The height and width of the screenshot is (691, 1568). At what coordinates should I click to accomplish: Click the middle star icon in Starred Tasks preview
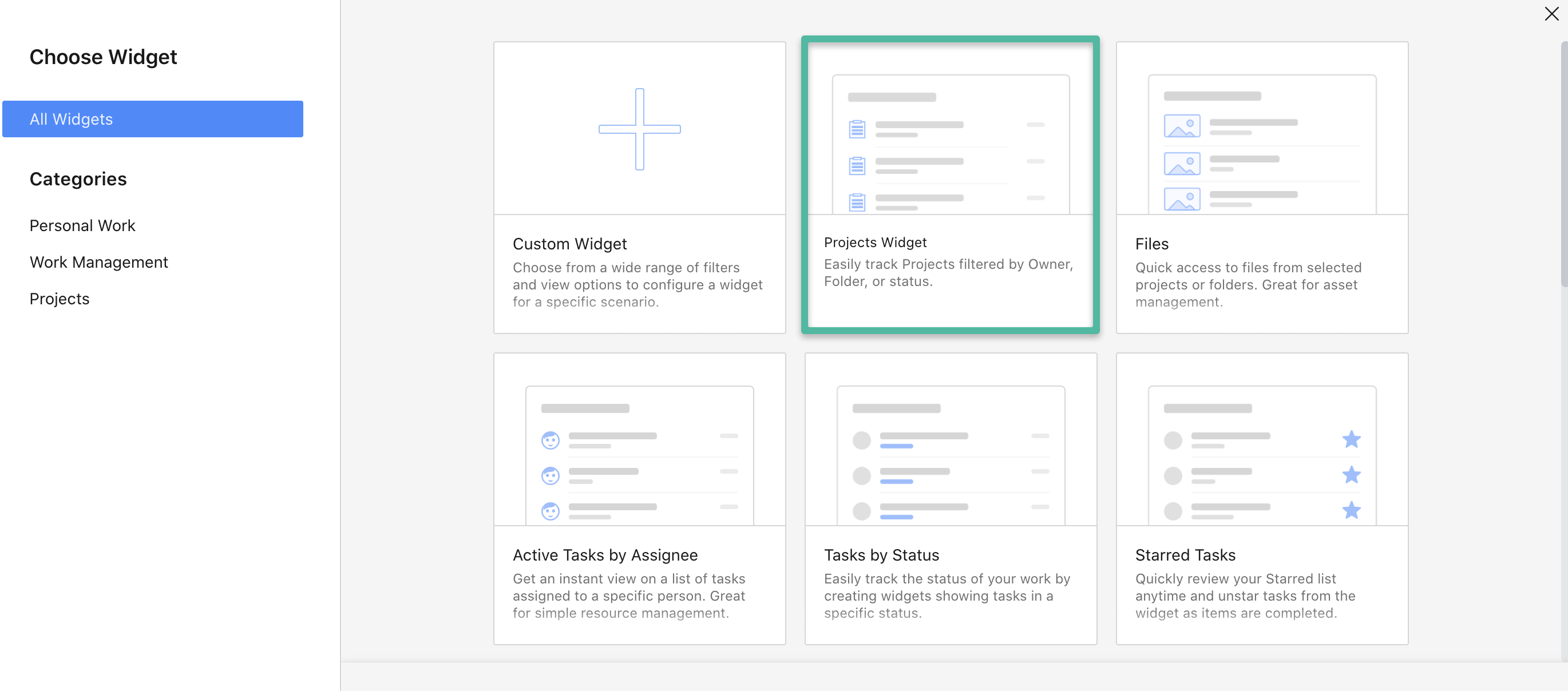tap(1351, 474)
